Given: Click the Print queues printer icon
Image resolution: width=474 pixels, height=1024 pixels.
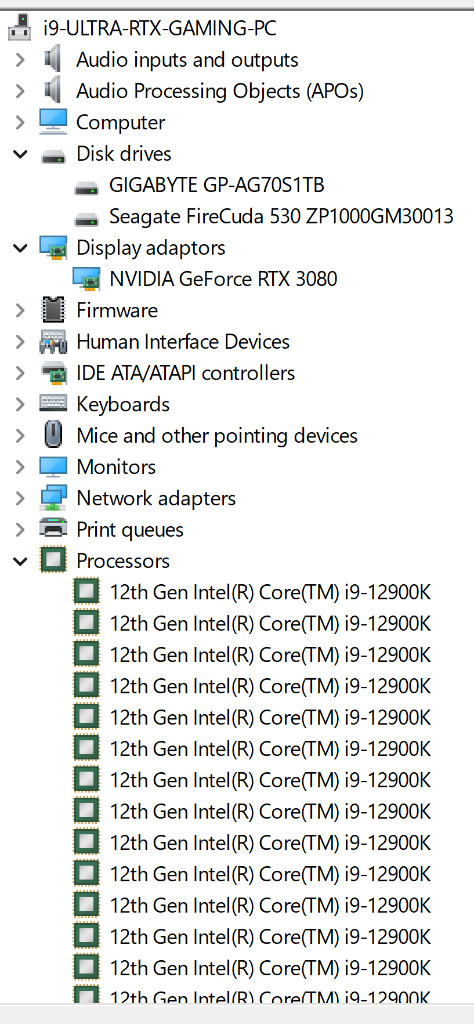Looking at the screenshot, I should [x=53, y=529].
